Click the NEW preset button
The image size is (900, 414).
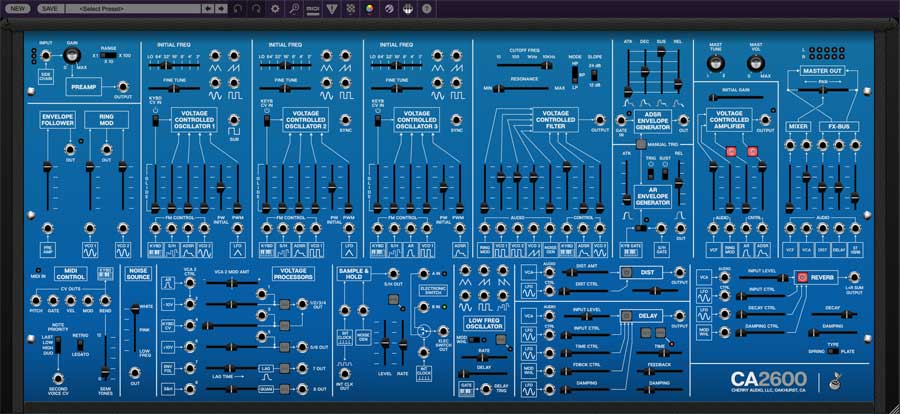click(x=18, y=9)
